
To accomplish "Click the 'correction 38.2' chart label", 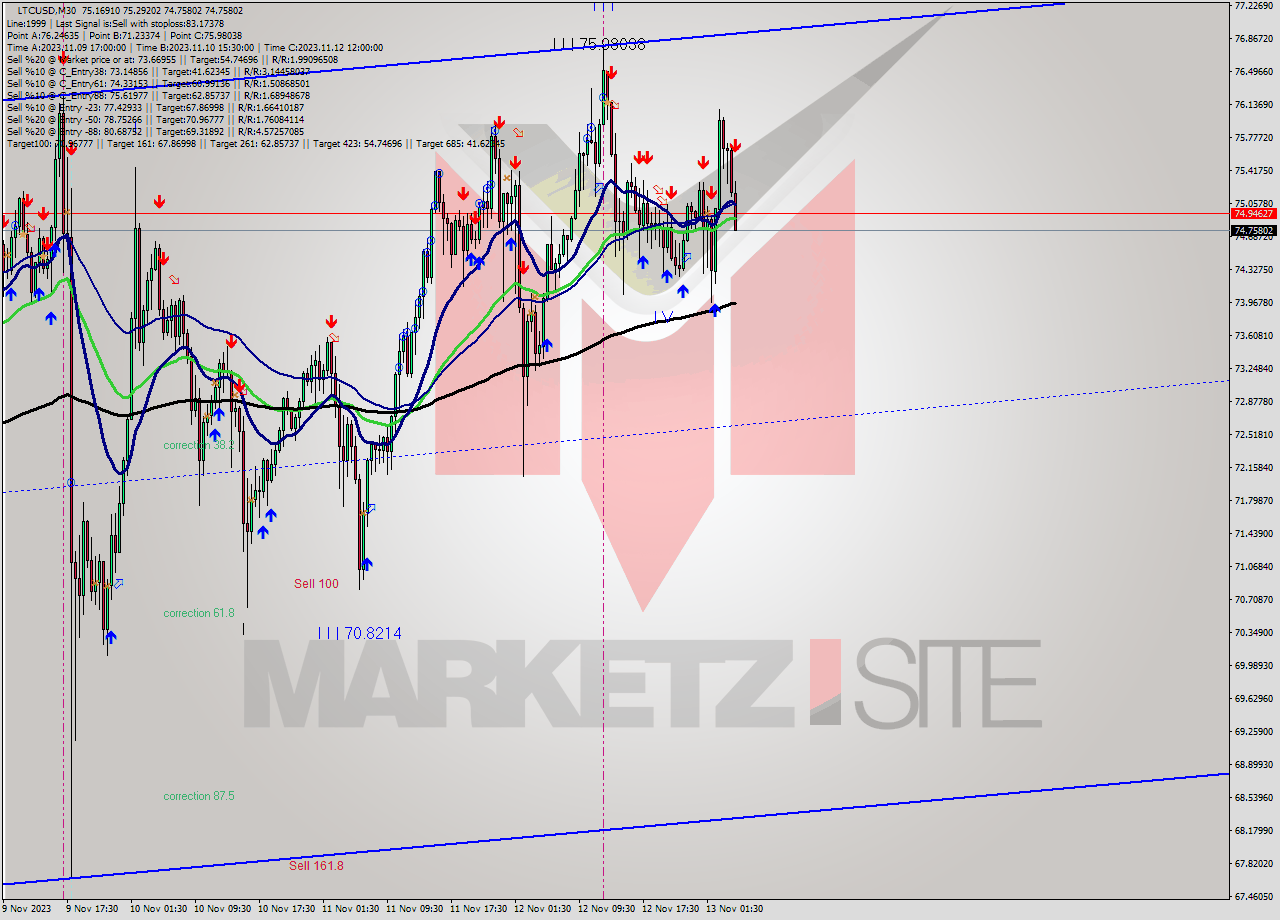I will tap(199, 445).
